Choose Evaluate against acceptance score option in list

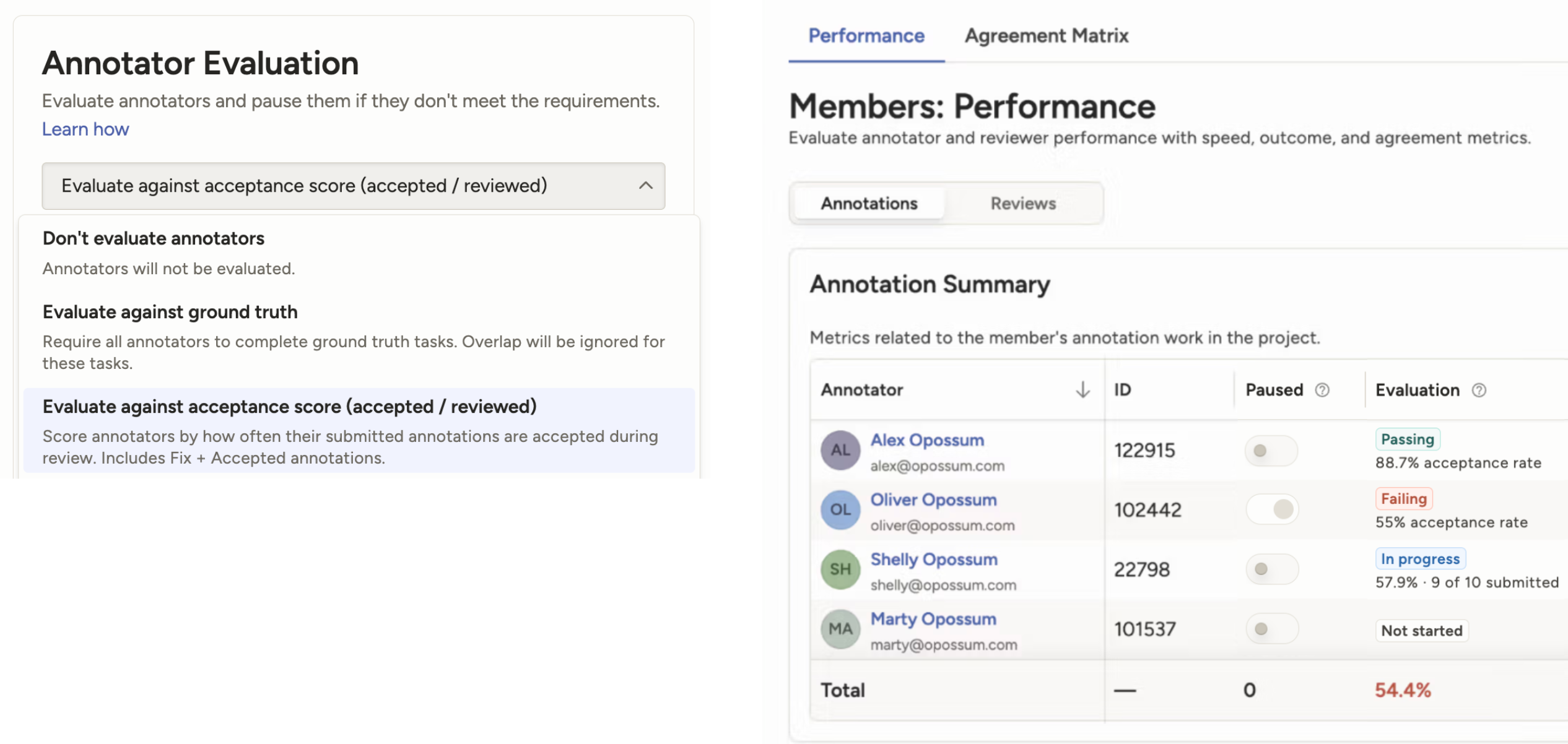click(x=359, y=431)
